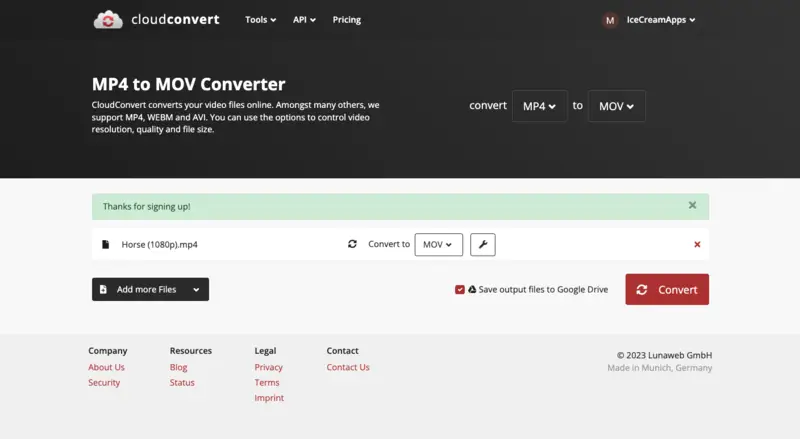Click the file icon next to Horse (1080p).mp4
Viewport: 800px width, 439px height.
point(106,245)
